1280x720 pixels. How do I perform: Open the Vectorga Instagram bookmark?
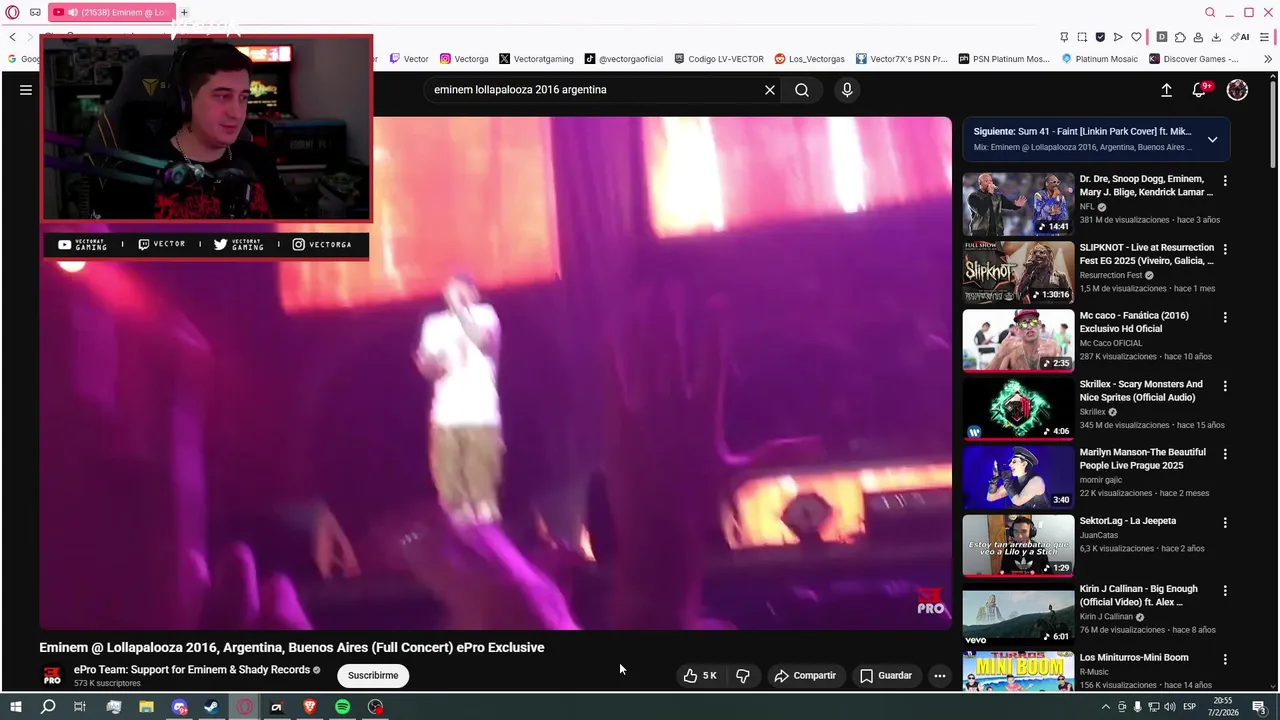point(464,59)
